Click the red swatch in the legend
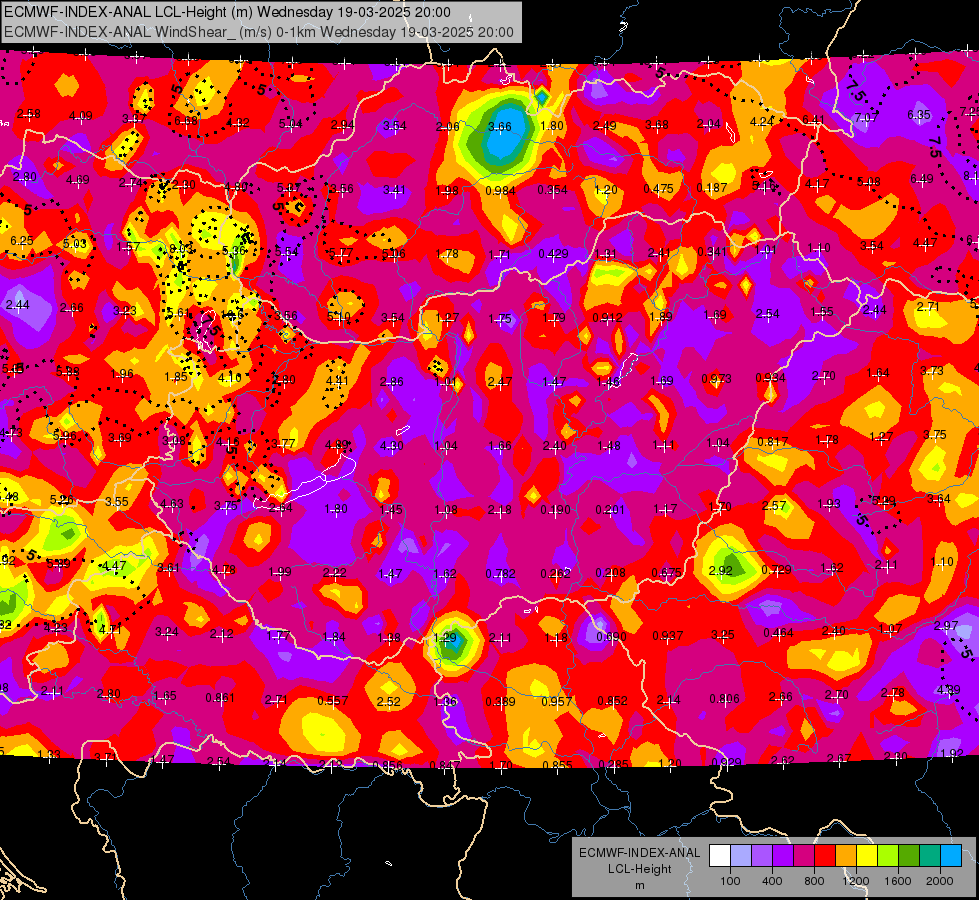This screenshot has width=979, height=900. click(825, 855)
